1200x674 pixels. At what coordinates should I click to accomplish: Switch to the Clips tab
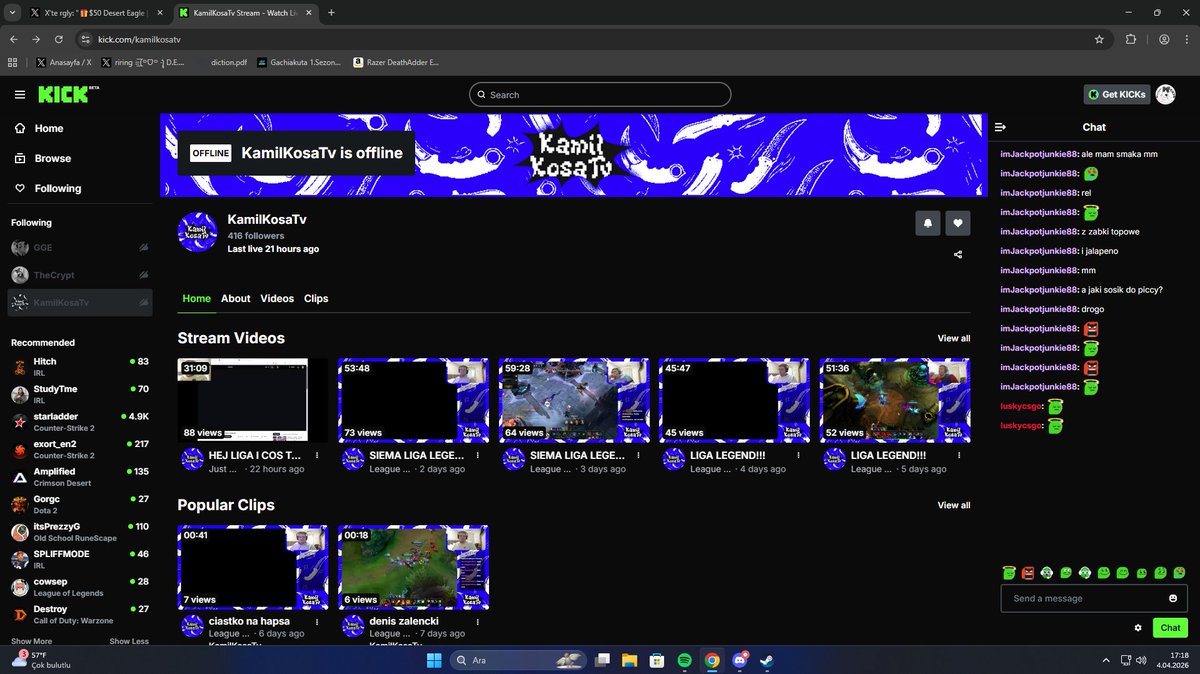point(316,298)
